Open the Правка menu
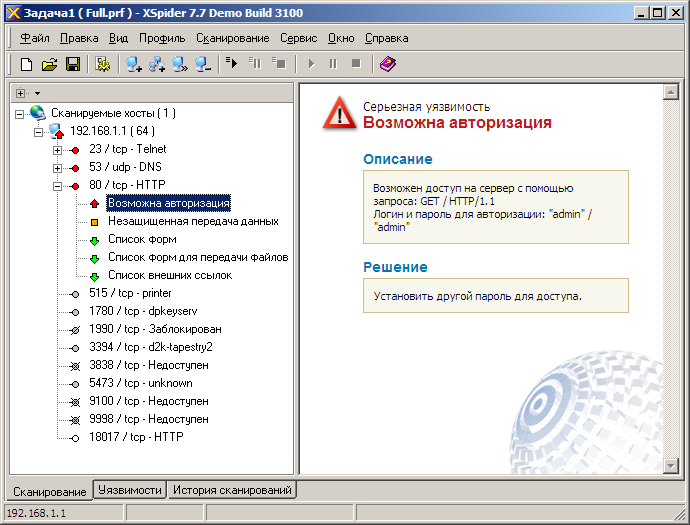 pyautogui.click(x=79, y=38)
